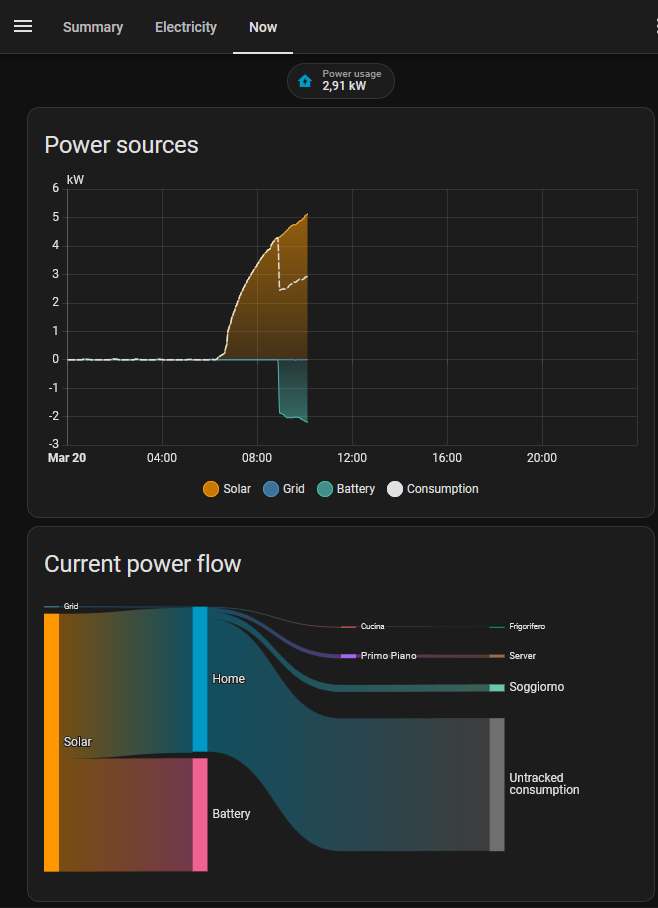
Task: Toggle Solar series in chart legend
Action: click(227, 489)
